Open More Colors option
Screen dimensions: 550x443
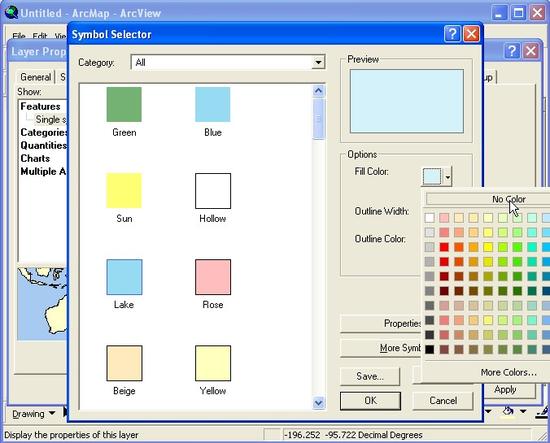[x=509, y=372]
